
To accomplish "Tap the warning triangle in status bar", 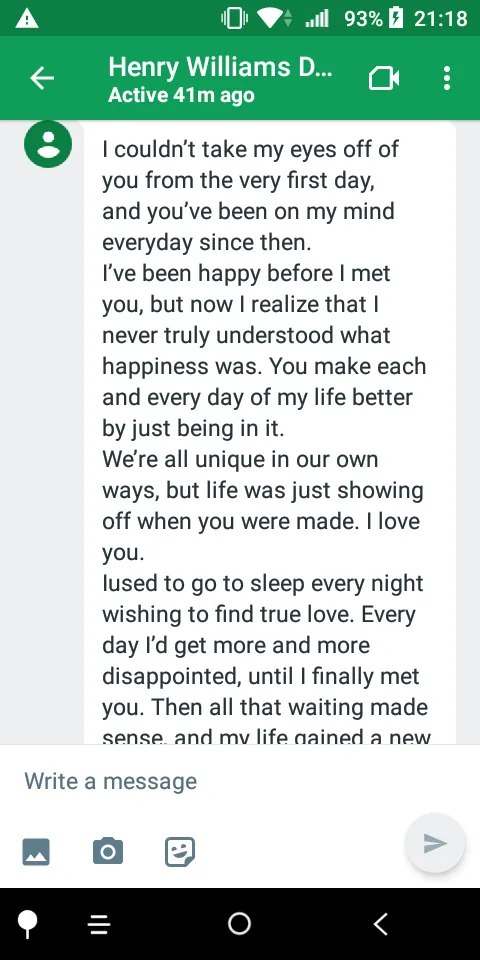I will pyautogui.click(x=27, y=19).
